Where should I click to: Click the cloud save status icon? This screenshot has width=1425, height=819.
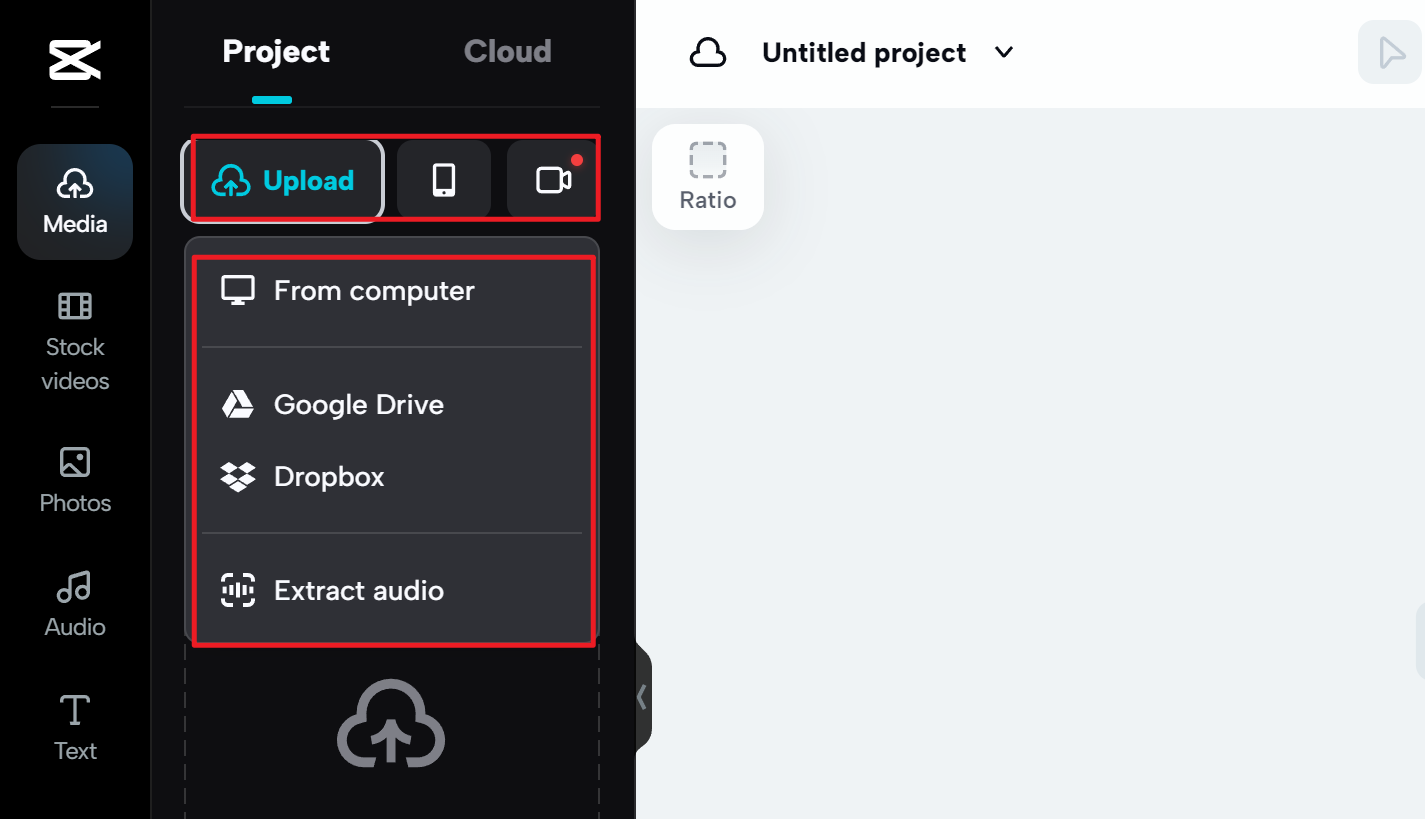[708, 53]
